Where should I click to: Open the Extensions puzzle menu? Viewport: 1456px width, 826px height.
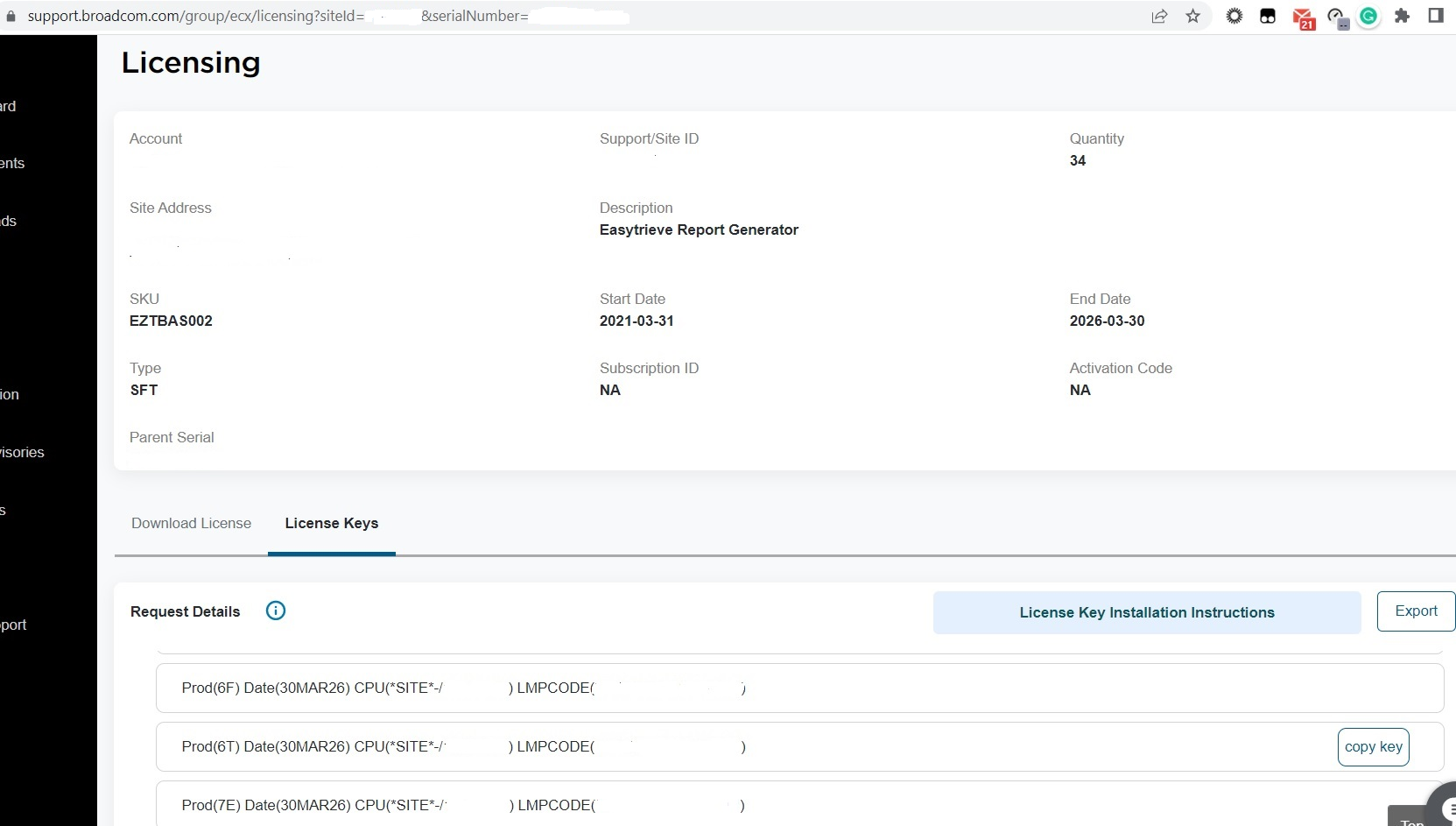(1402, 16)
